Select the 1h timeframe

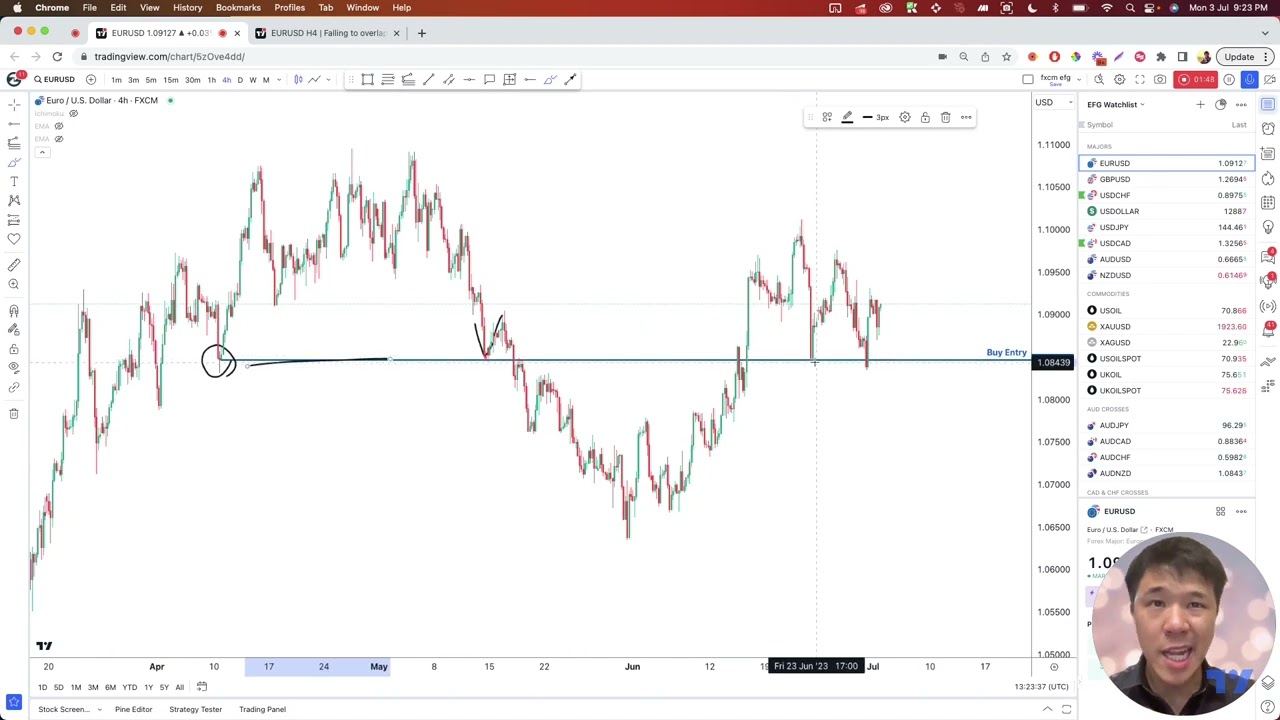tap(211, 80)
